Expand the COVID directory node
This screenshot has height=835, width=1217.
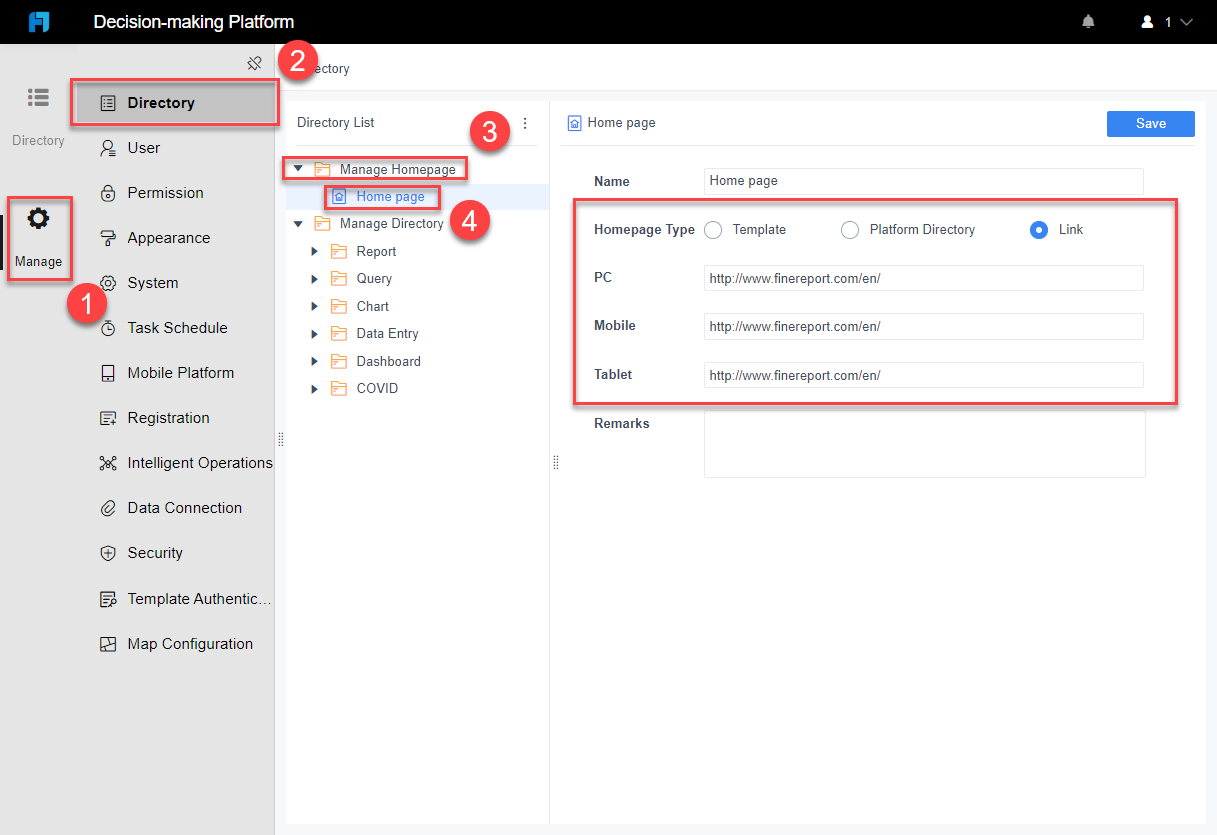(315, 388)
